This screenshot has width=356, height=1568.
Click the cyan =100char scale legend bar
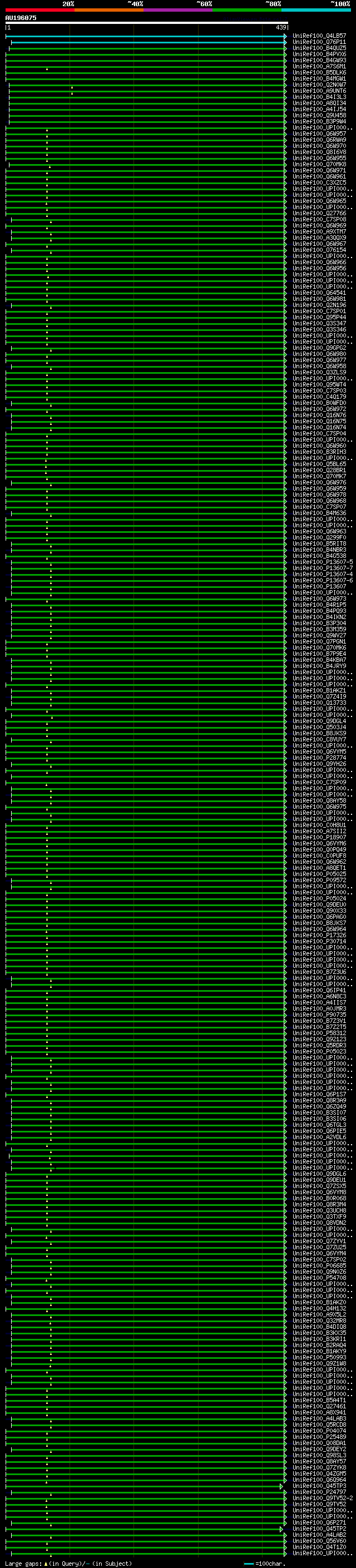pyautogui.click(x=248, y=1564)
